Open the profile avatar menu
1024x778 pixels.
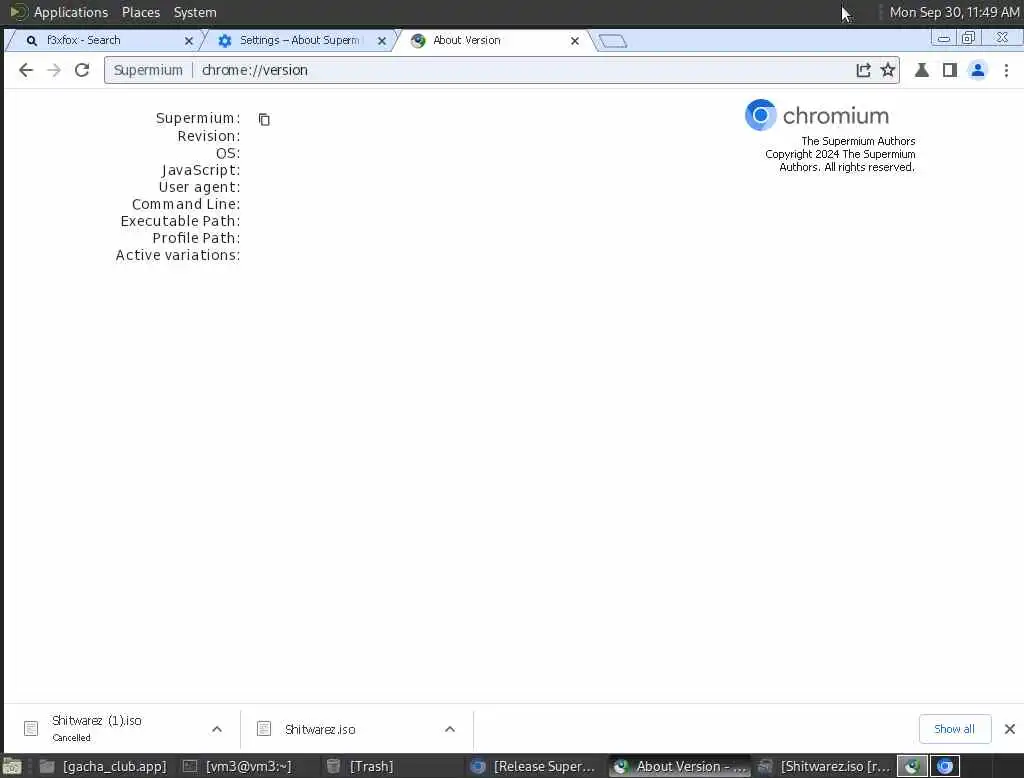click(x=978, y=70)
